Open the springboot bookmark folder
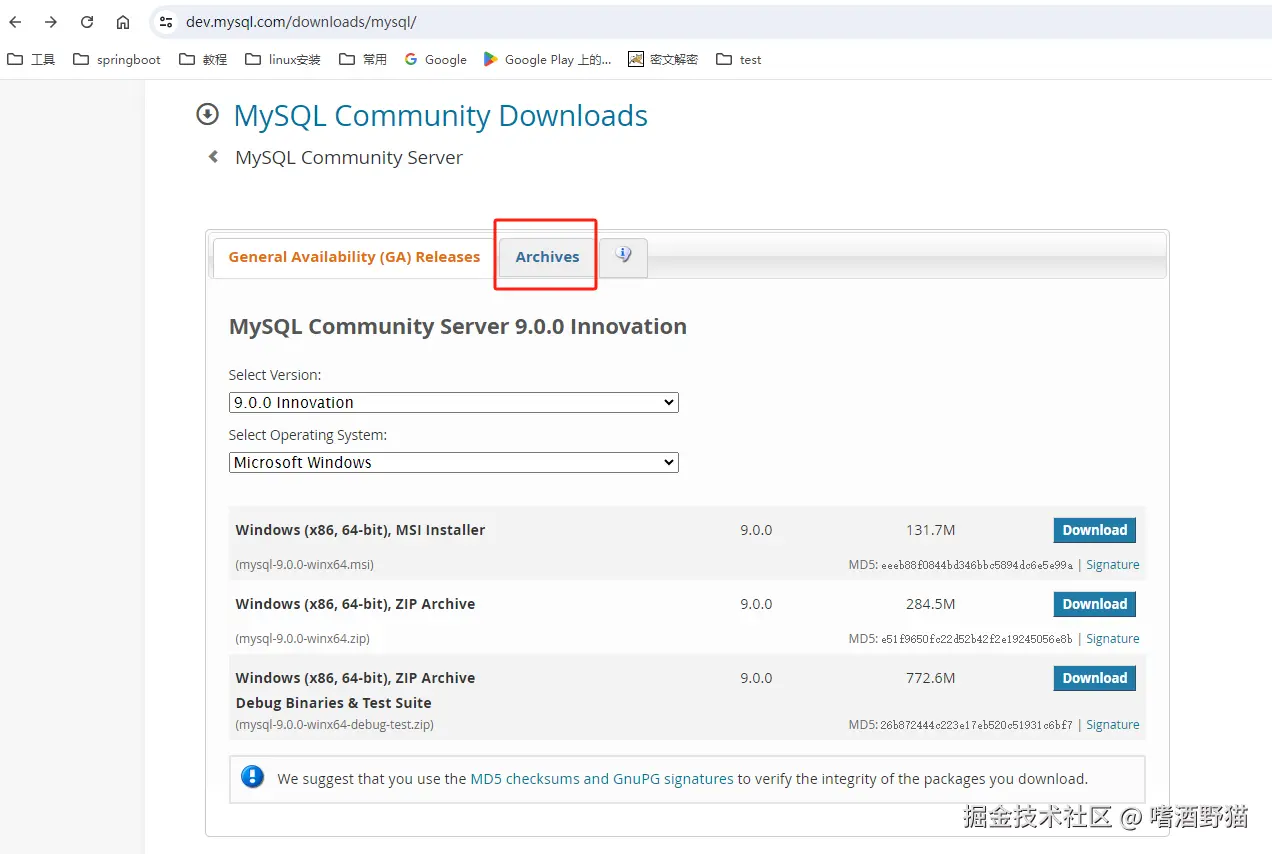 point(117,60)
